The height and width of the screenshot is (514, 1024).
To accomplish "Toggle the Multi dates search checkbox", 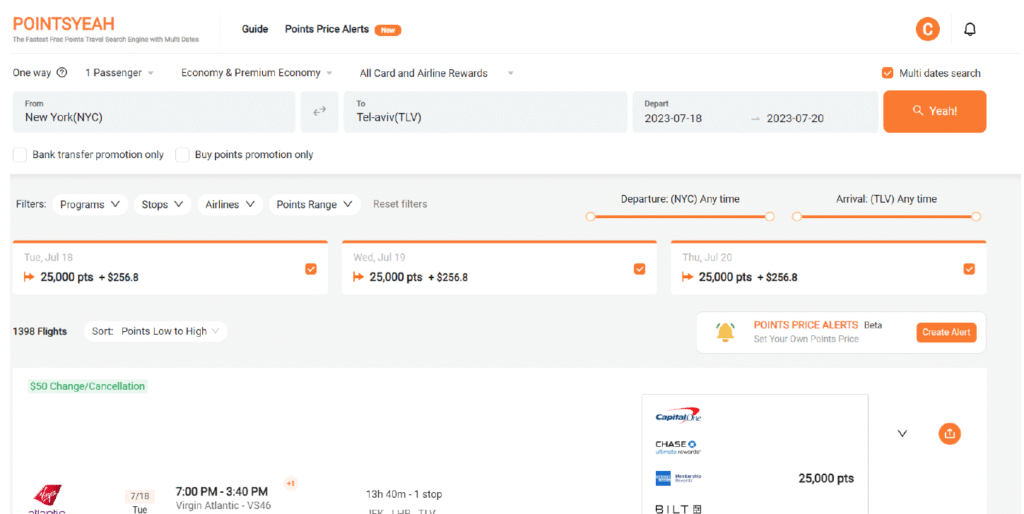I will [x=887, y=73].
